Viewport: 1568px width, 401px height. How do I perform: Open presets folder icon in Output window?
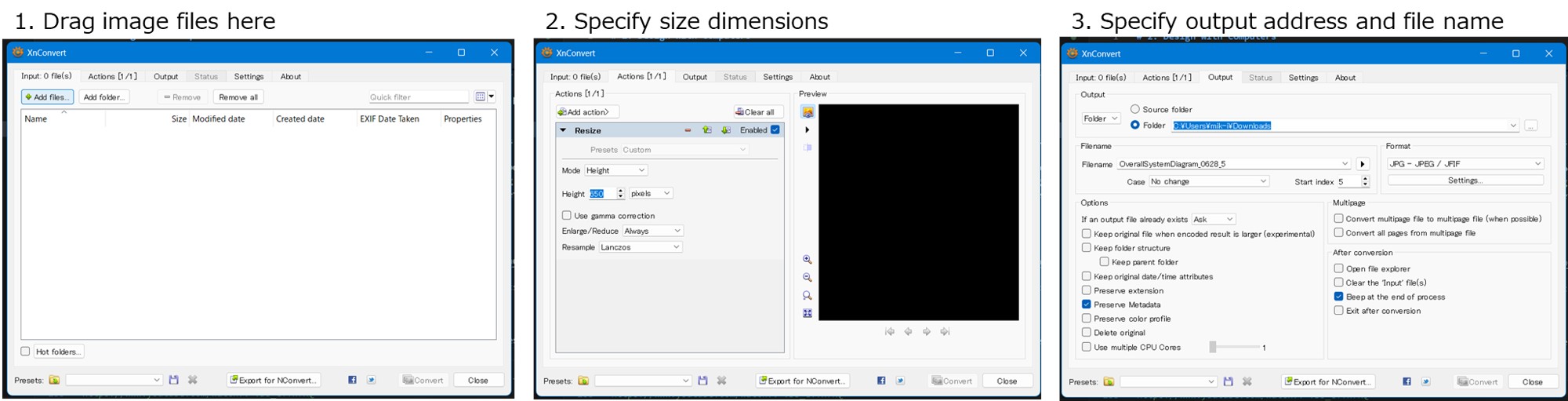(x=1109, y=382)
